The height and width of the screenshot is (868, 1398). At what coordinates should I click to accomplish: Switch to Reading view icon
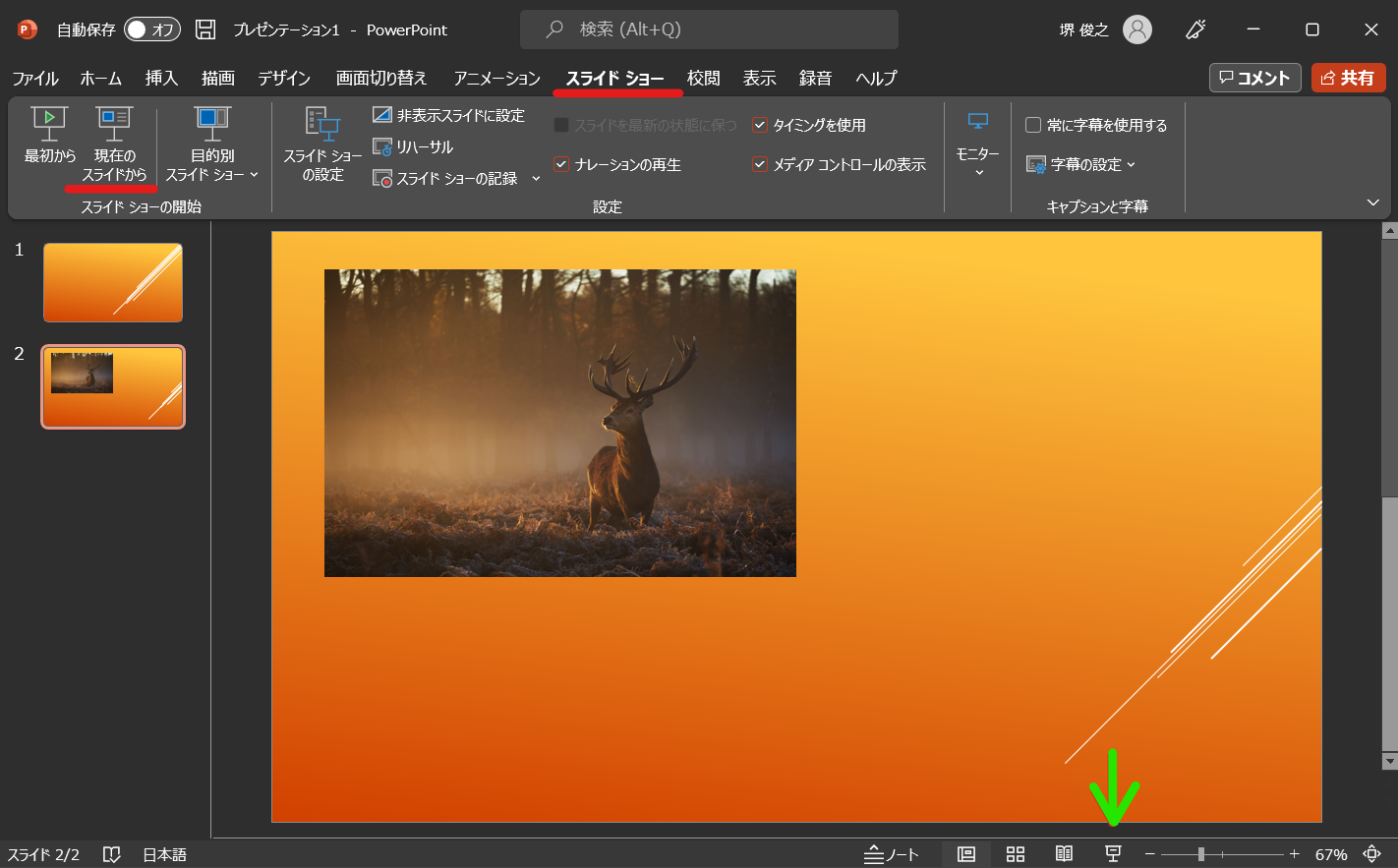pyautogui.click(x=1064, y=854)
